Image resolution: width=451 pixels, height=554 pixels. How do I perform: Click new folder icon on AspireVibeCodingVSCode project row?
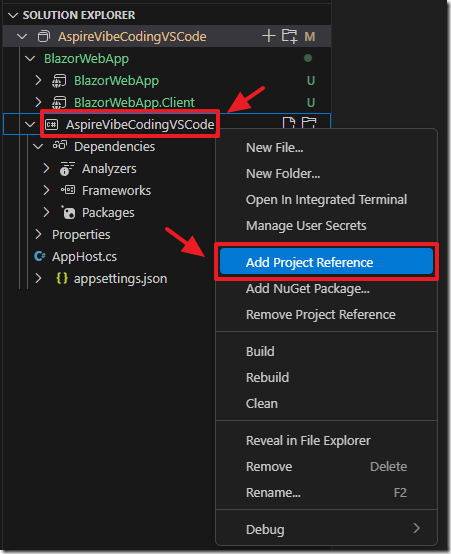click(x=309, y=123)
